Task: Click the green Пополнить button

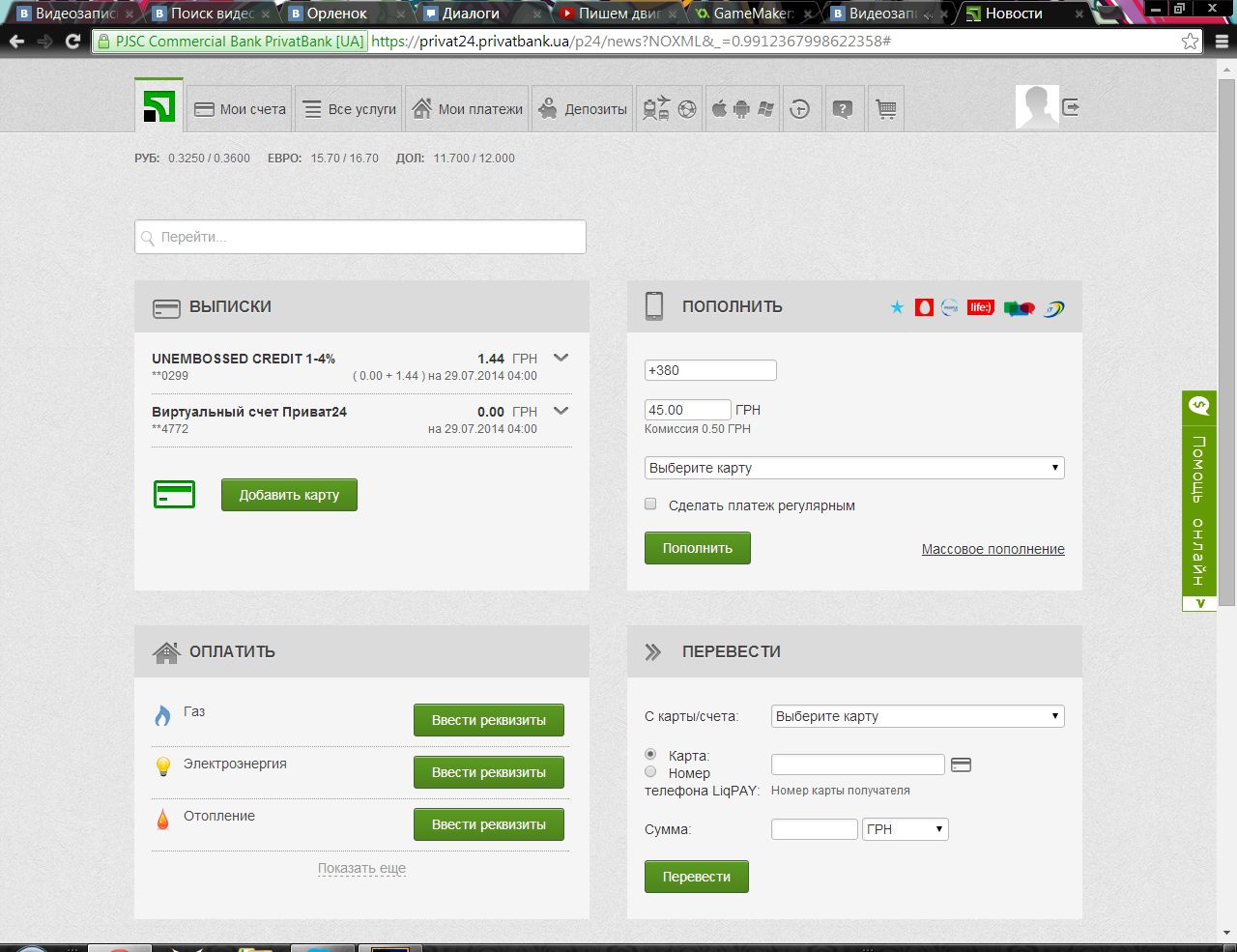Action: tap(698, 548)
